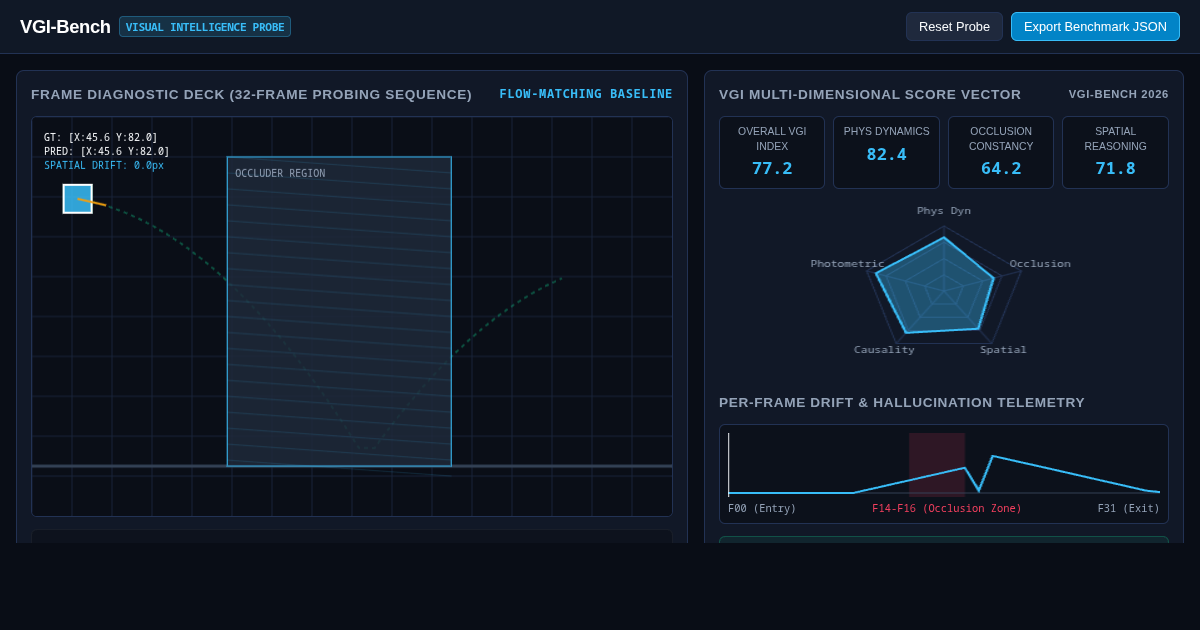Click the F00 (Entry) axis label

coord(762,509)
